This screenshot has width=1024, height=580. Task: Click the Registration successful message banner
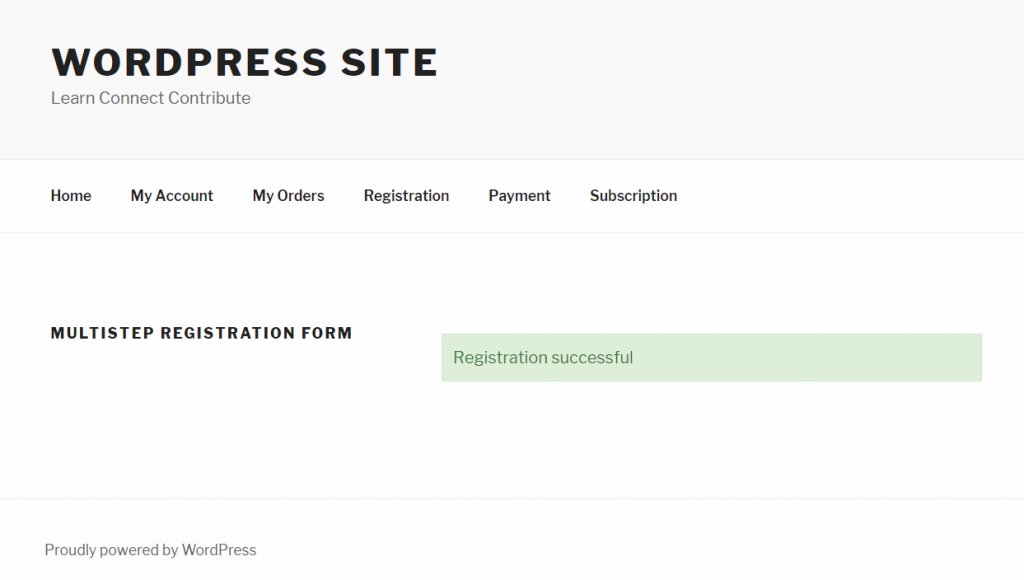[x=710, y=357]
